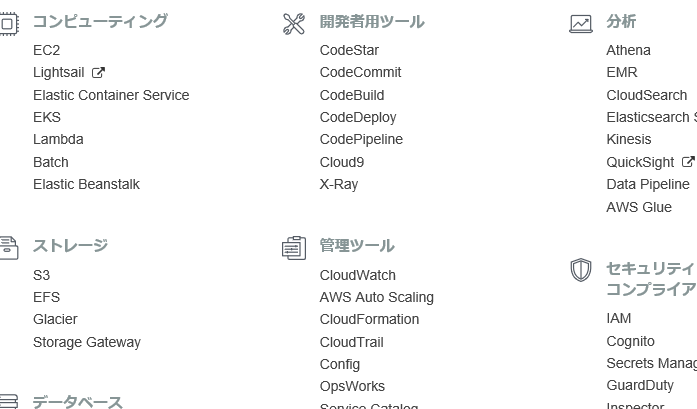This screenshot has width=697, height=409.
Task: Click the 開発者用ツール heading
Action: coord(372,21)
